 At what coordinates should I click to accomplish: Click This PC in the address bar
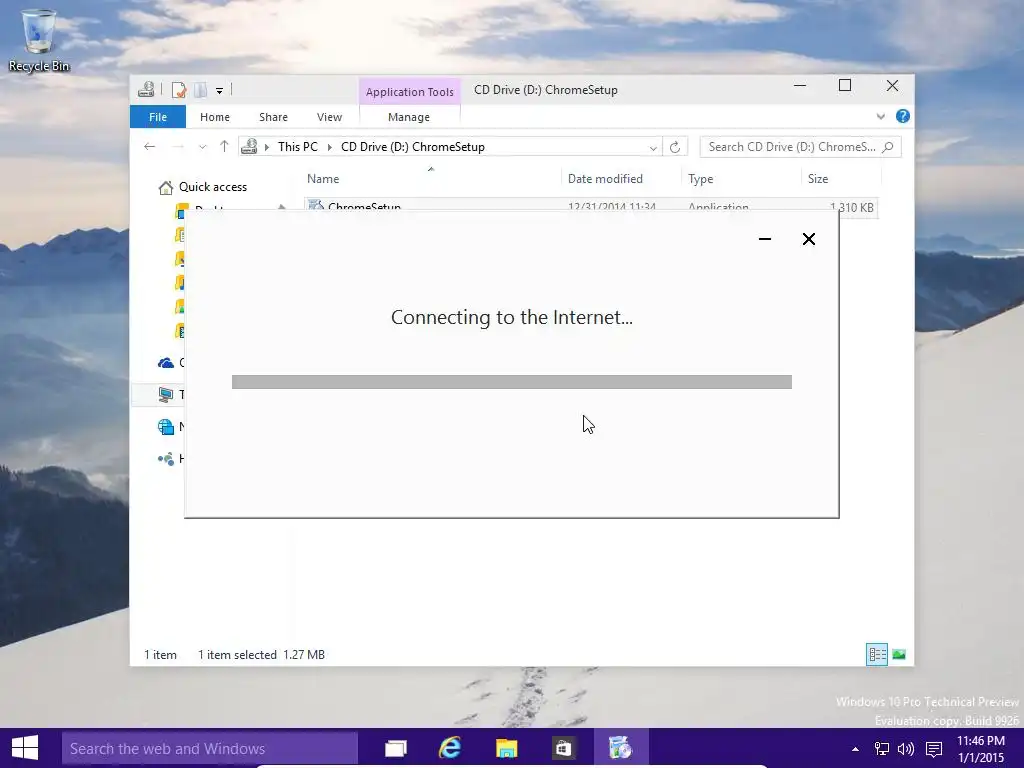tap(297, 147)
